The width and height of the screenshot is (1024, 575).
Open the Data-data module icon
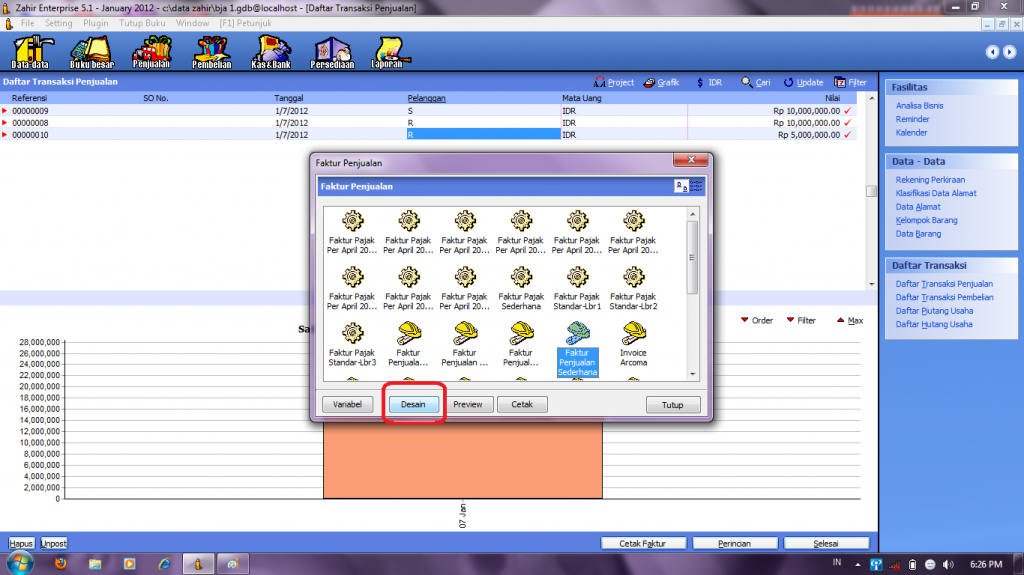pyautogui.click(x=31, y=52)
